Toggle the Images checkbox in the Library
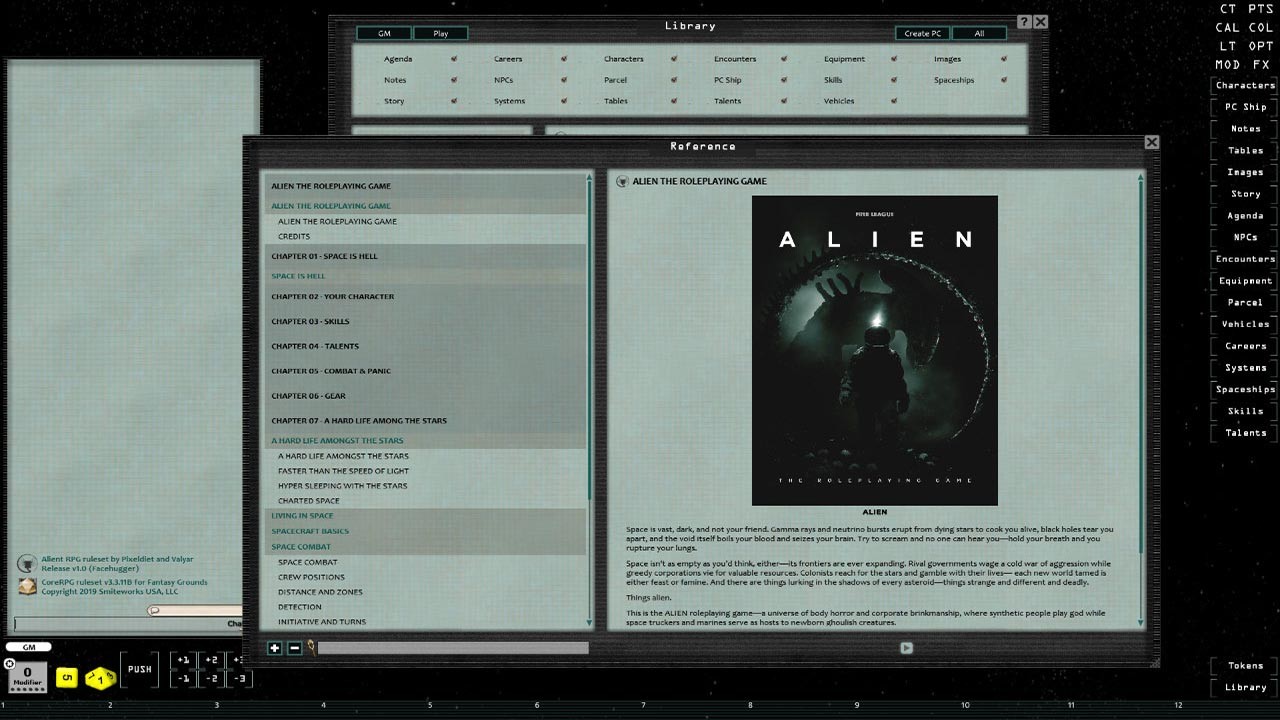Viewport: 1280px width, 720px height. [1004, 59]
